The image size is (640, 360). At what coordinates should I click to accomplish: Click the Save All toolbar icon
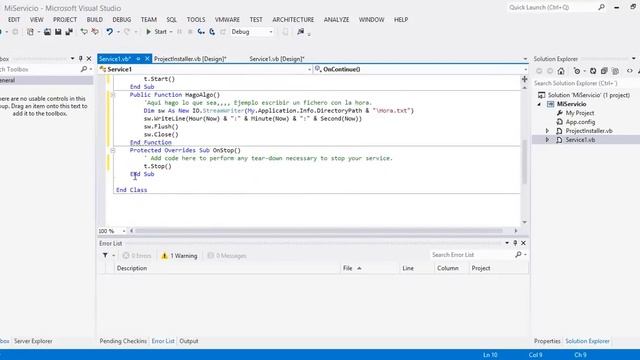pos(69,31)
